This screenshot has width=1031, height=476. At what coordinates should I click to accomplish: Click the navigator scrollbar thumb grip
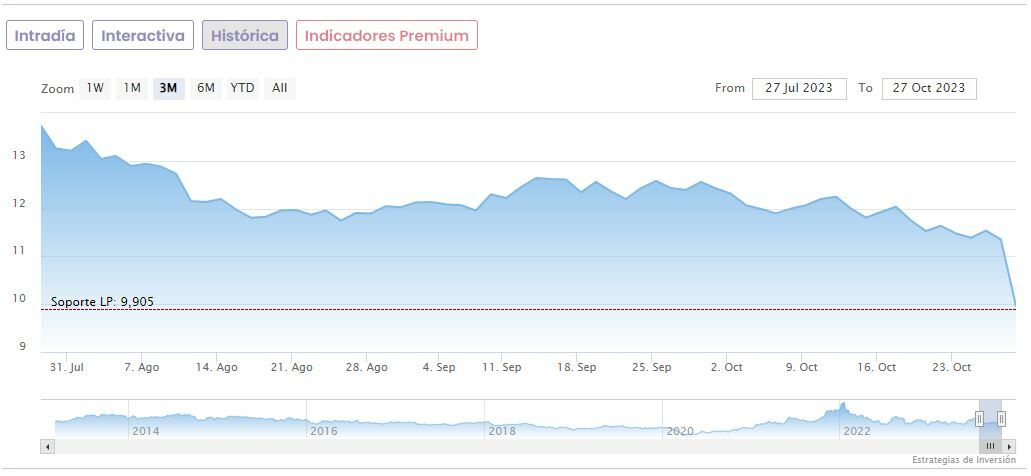[x=990, y=445]
